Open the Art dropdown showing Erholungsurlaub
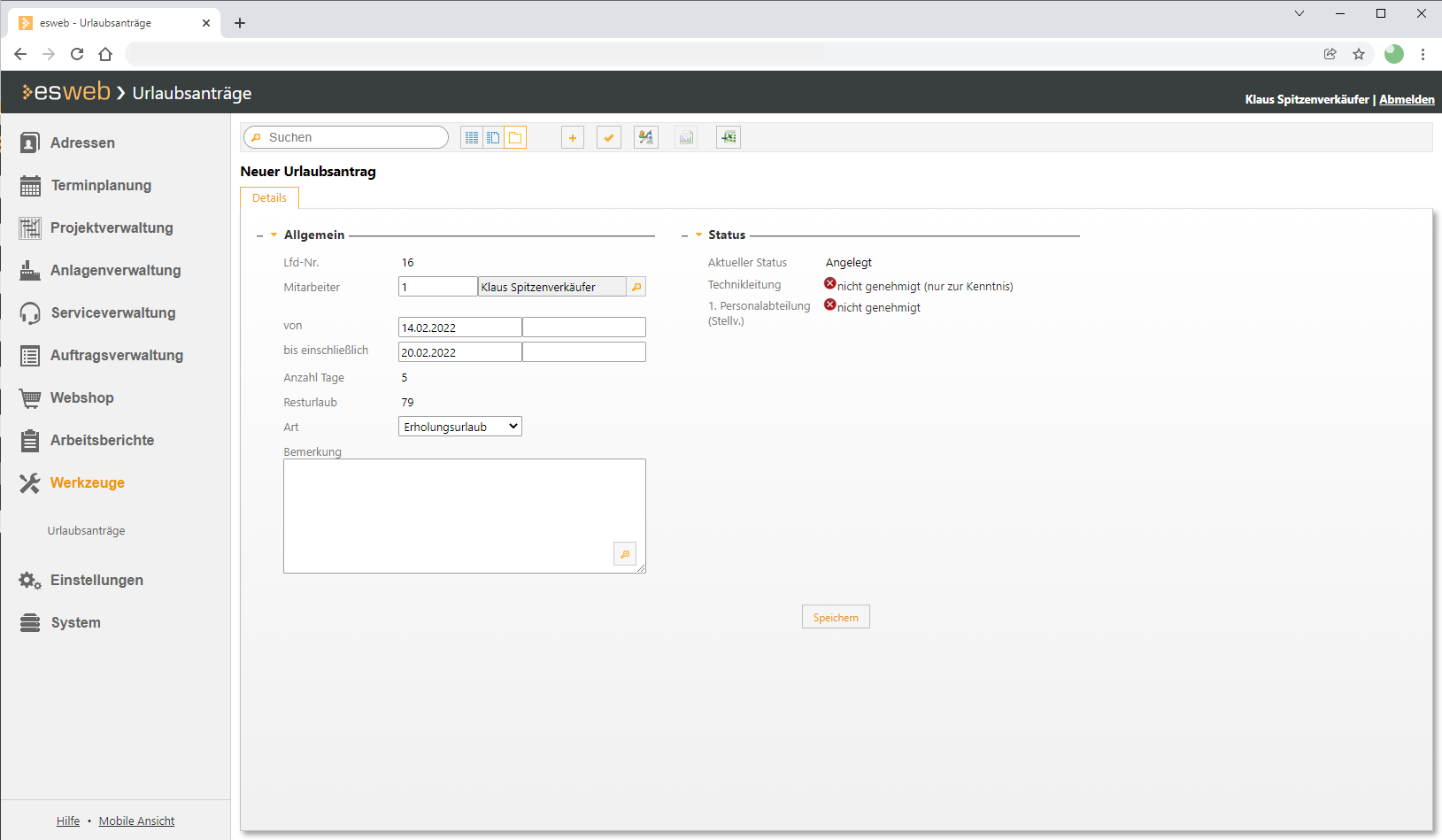1442x840 pixels. point(460,427)
